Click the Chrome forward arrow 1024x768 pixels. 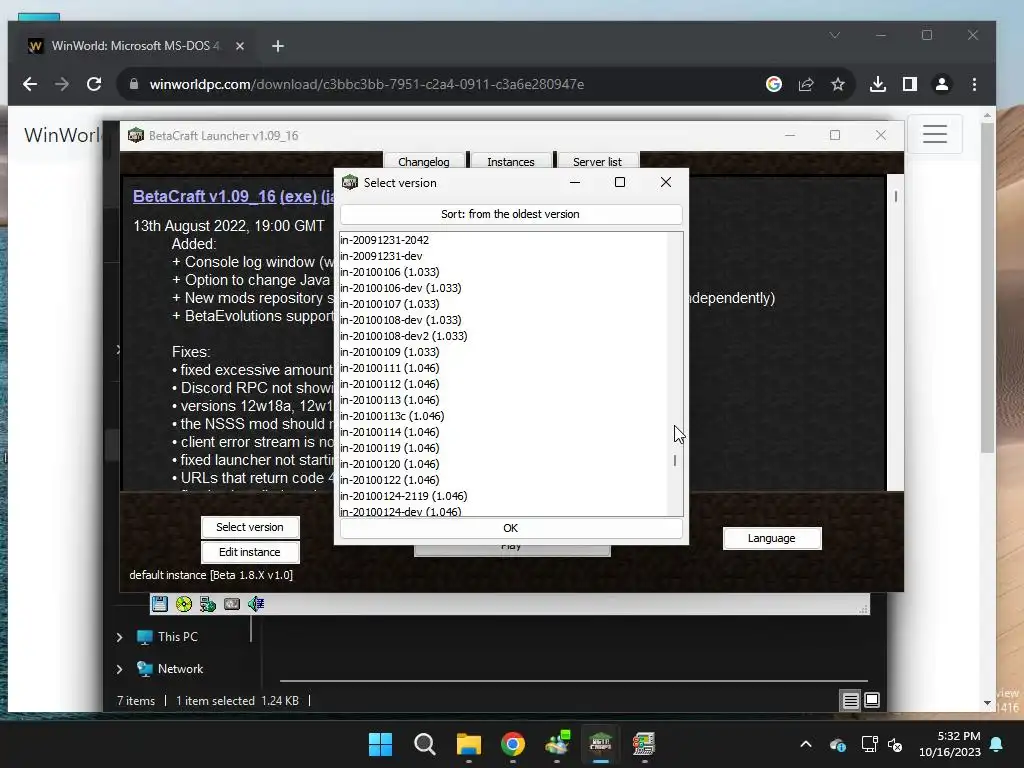point(62,84)
